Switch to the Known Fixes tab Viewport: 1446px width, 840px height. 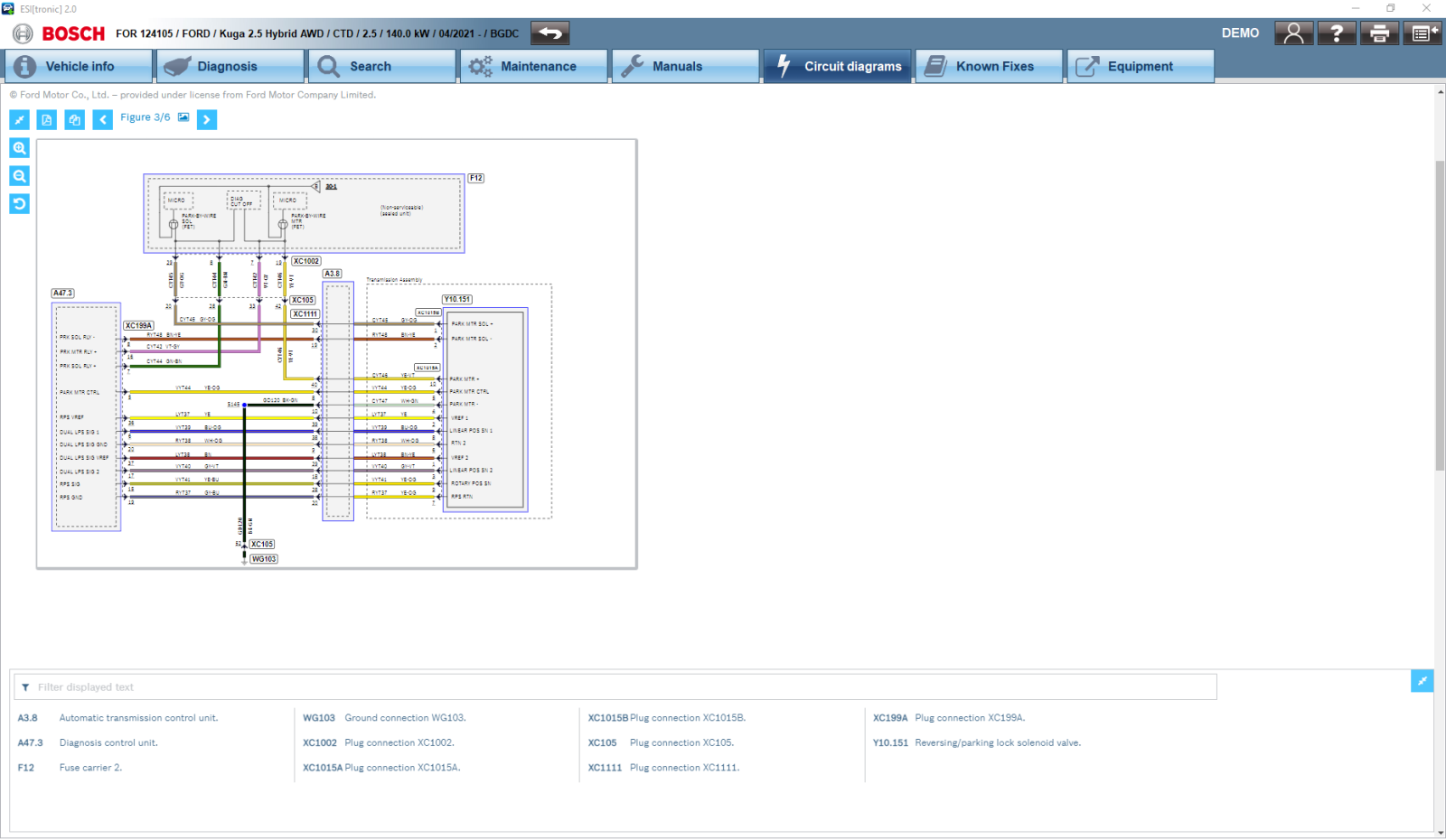[x=989, y=65]
